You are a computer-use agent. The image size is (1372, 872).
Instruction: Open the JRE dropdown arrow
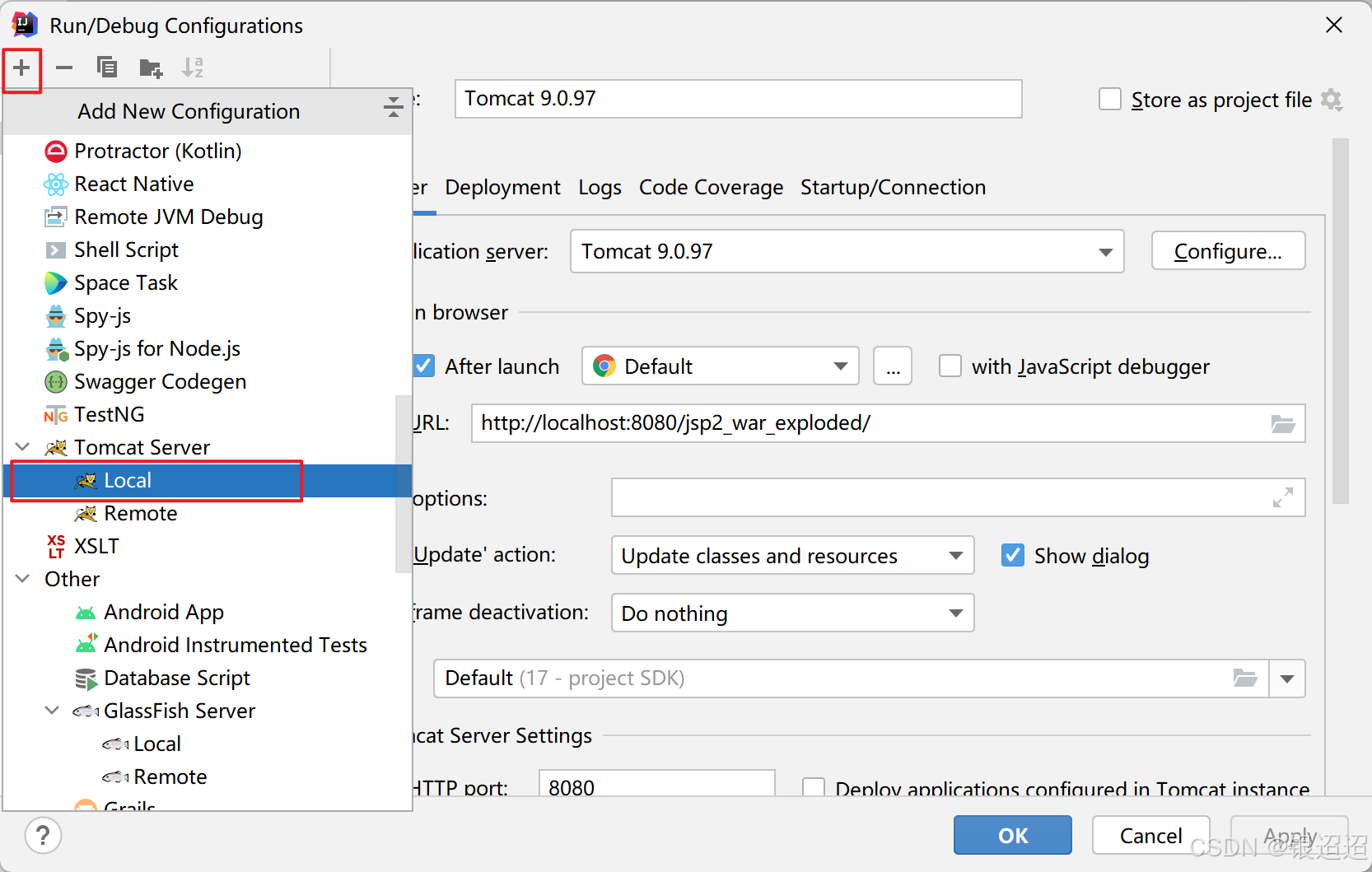pyautogui.click(x=1287, y=678)
